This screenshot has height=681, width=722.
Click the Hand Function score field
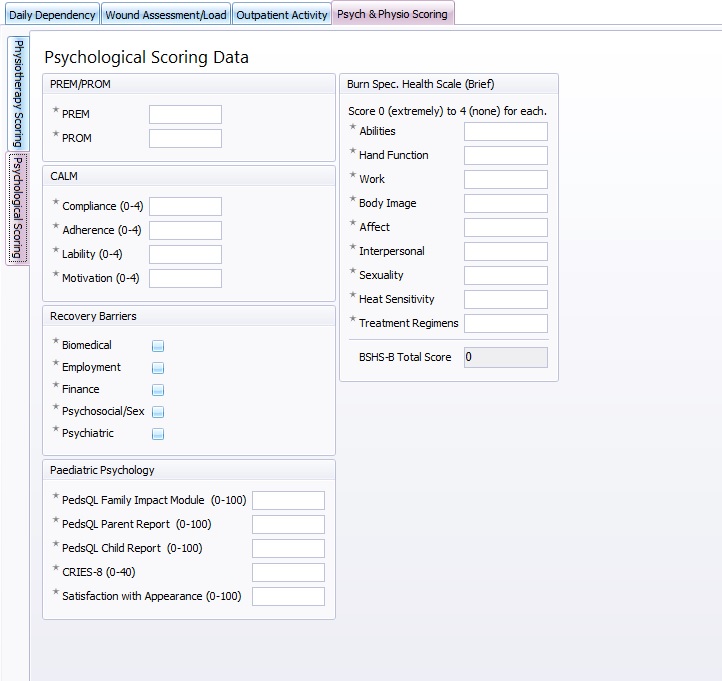[506, 155]
